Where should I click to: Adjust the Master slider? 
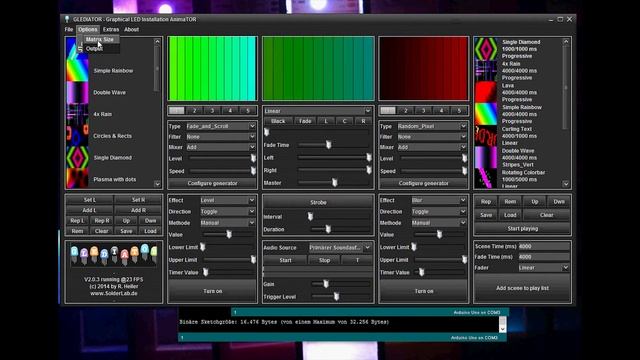(334, 183)
